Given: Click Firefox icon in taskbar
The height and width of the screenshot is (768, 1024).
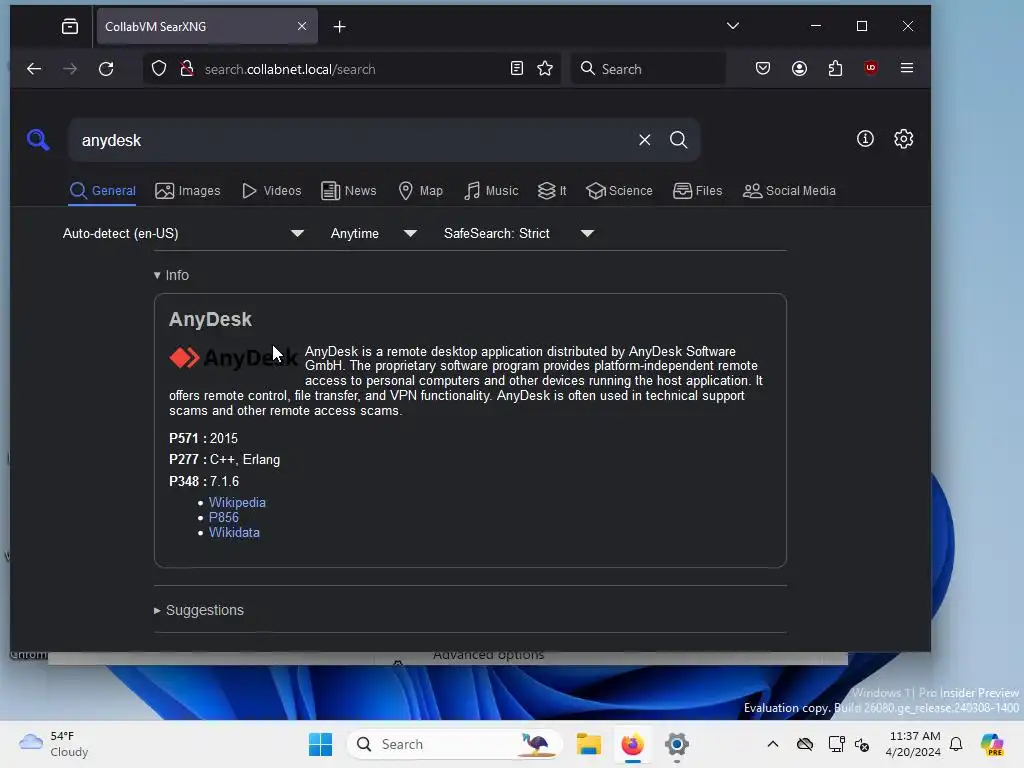Looking at the screenshot, I should pyautogui.click(x=632, y=744).
